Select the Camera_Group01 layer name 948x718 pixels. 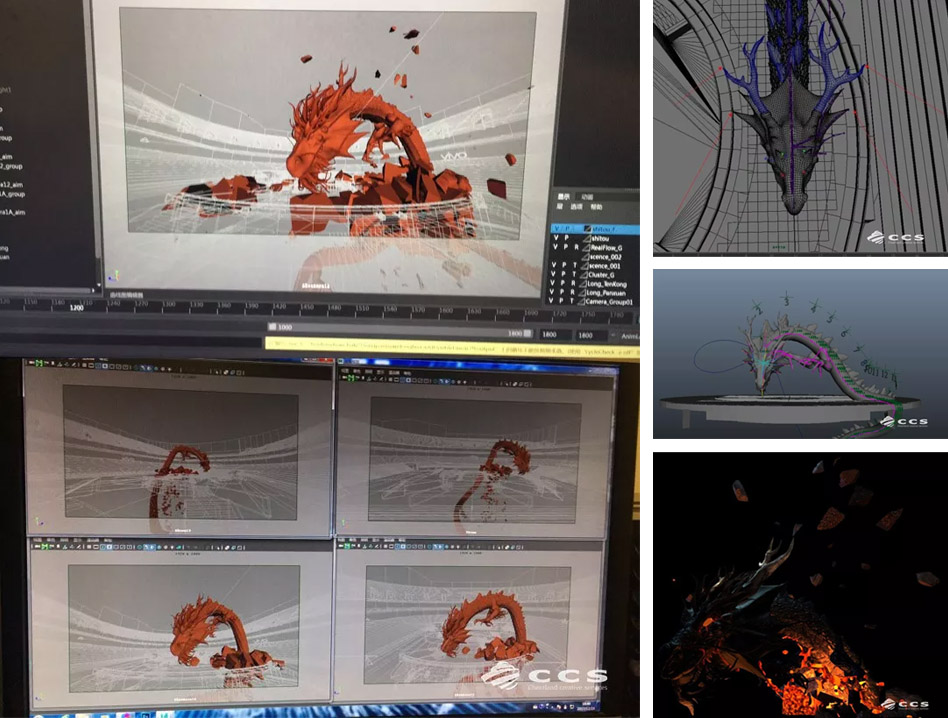pos(609,302)
